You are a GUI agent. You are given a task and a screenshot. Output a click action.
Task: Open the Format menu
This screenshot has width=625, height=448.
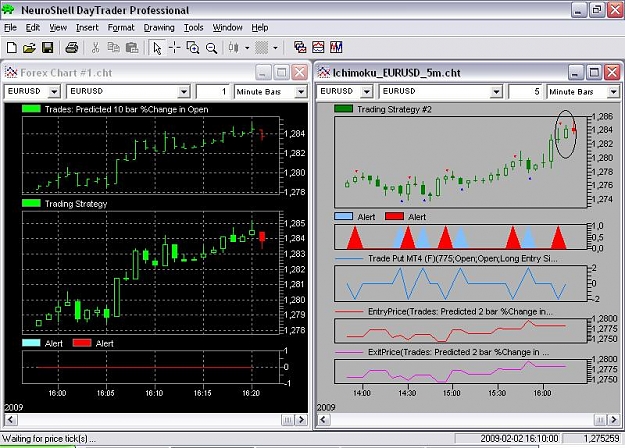pos(121,28)
